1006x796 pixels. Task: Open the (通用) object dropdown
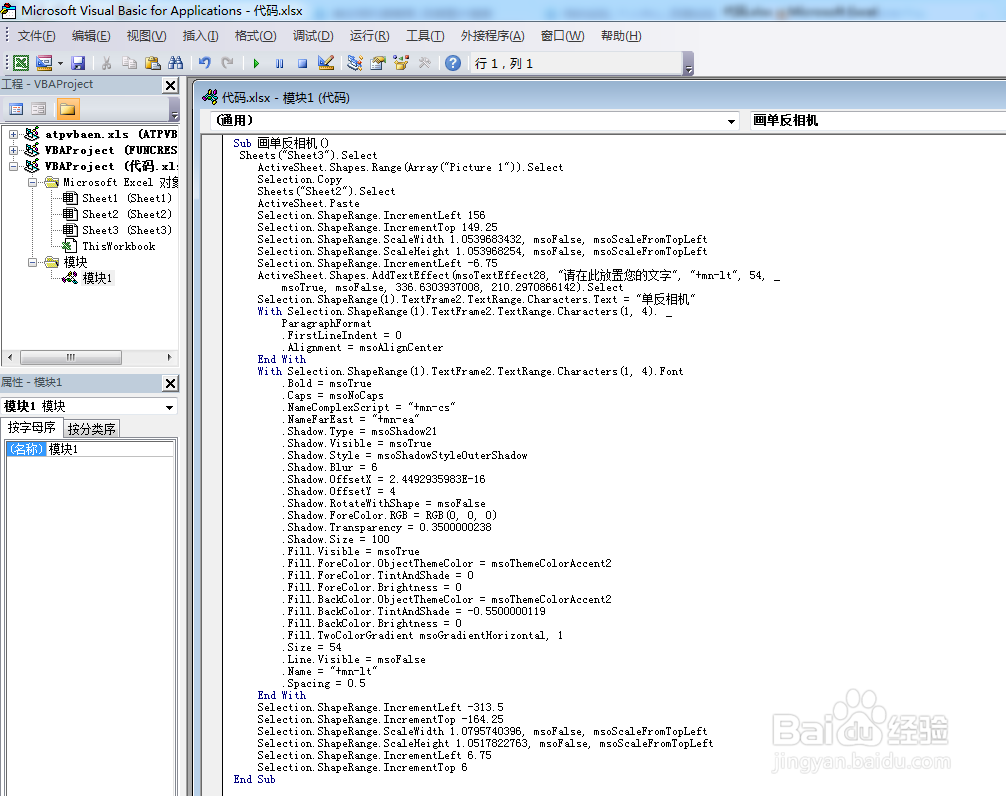[x=731, y=121]
